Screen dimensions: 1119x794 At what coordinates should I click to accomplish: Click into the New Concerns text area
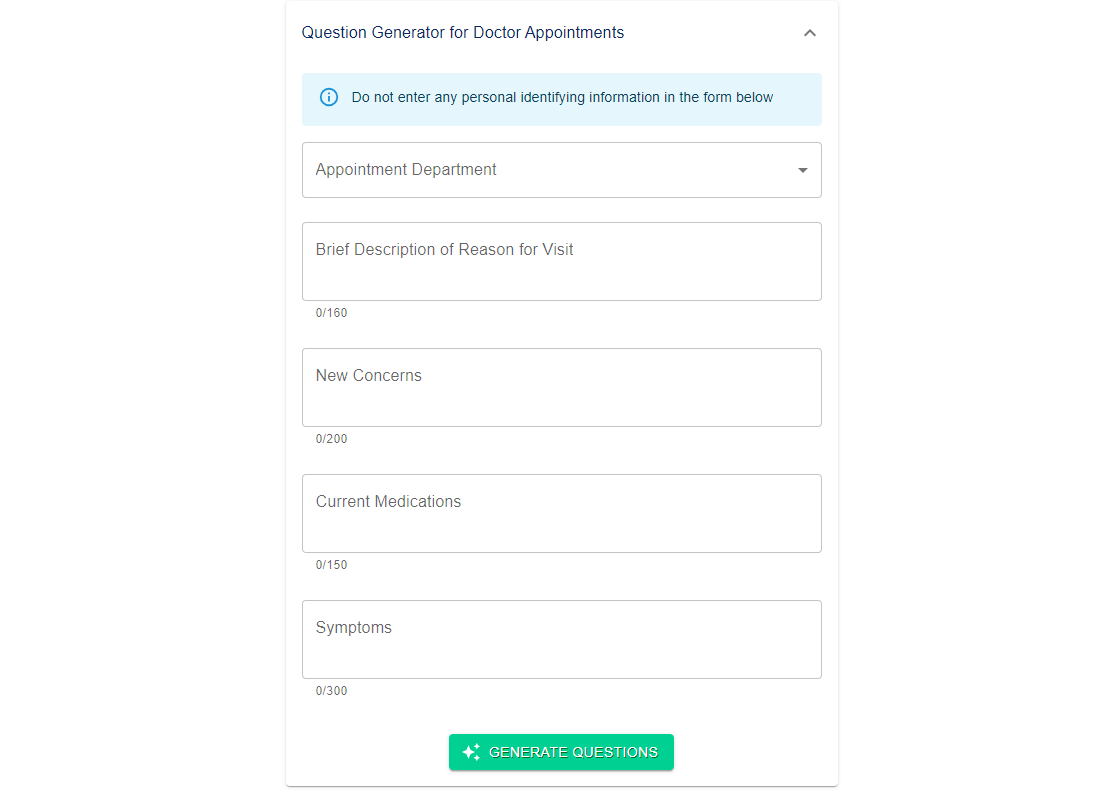(x=562, y=387)
